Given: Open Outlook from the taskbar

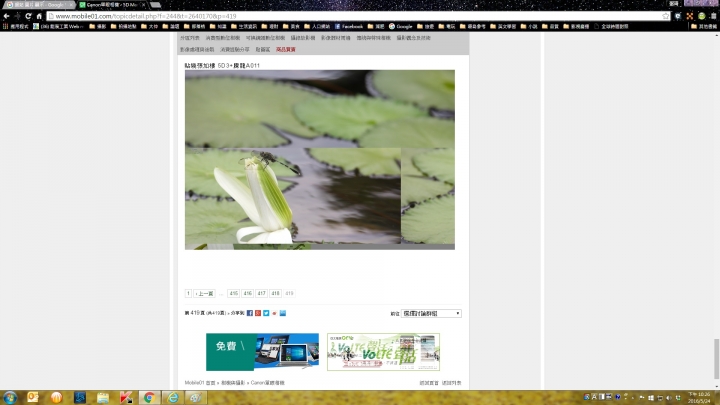Looking at the screenshot, I should 33,398.
